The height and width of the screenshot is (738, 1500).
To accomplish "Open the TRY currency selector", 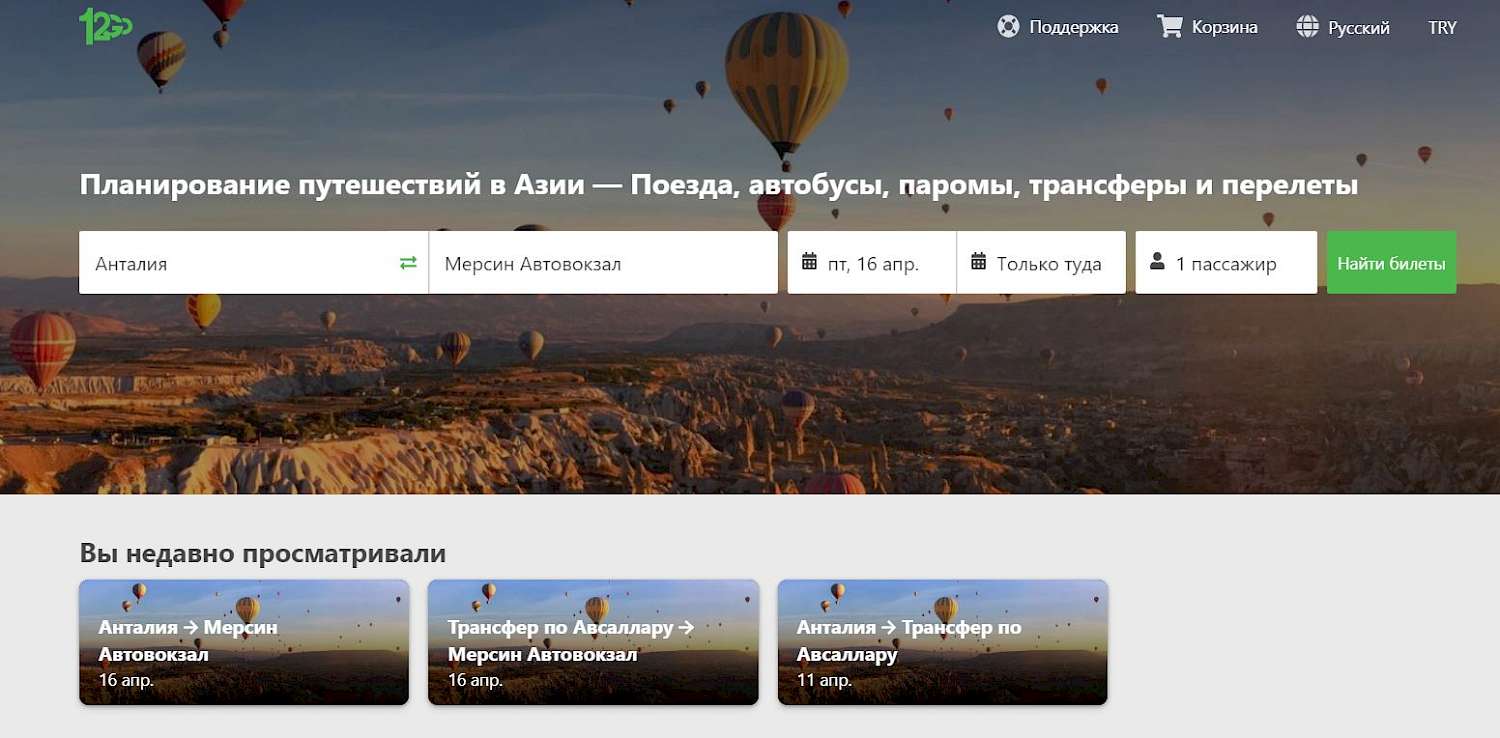I will 1442,28.
